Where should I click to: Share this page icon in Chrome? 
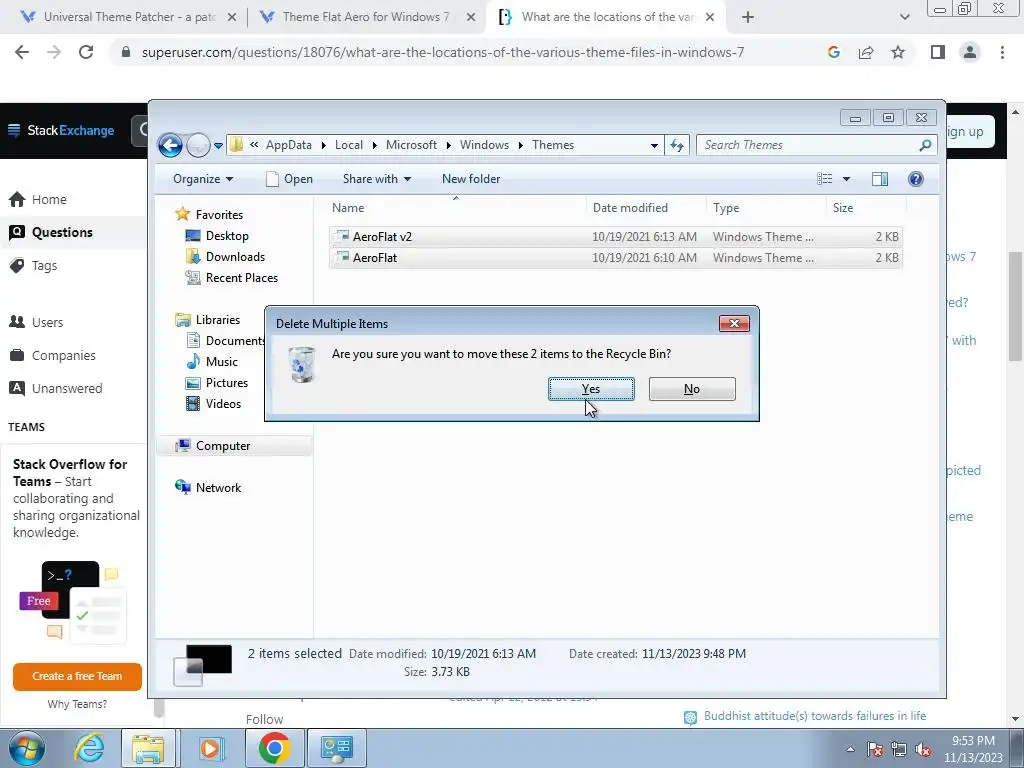[866, 52]
